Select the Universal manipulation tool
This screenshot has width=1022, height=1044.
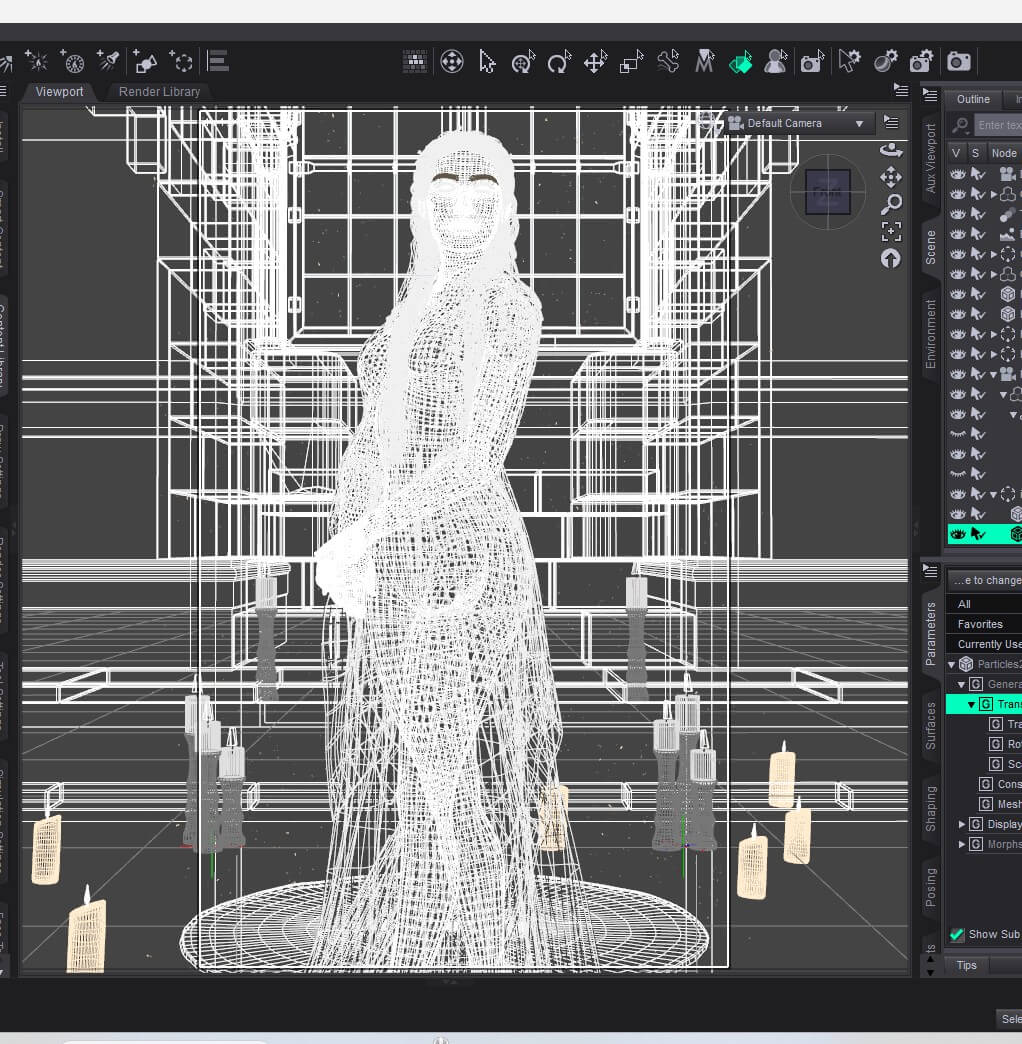452,62
